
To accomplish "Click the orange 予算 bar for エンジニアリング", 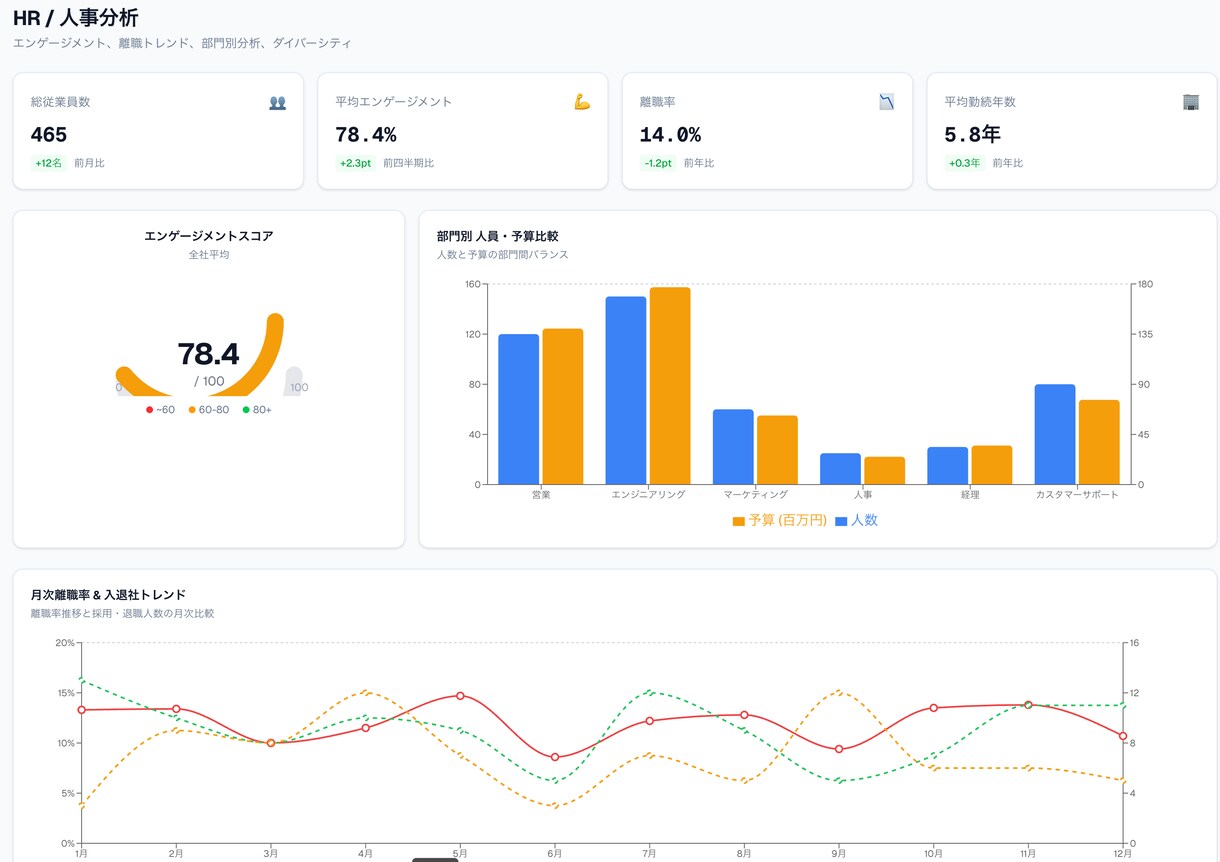I will (670, 386).
